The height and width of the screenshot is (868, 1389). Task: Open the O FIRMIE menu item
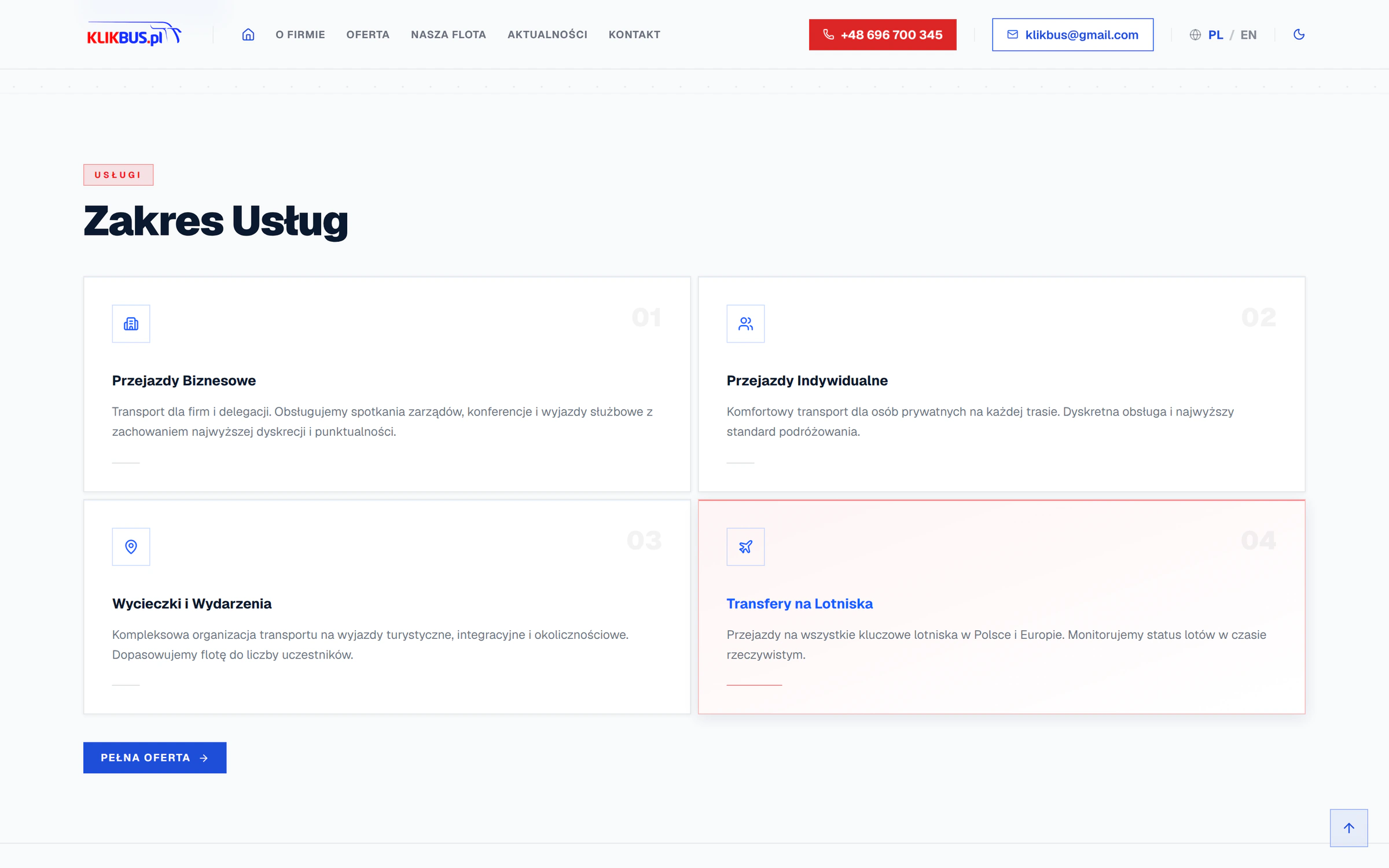[300, 35]
